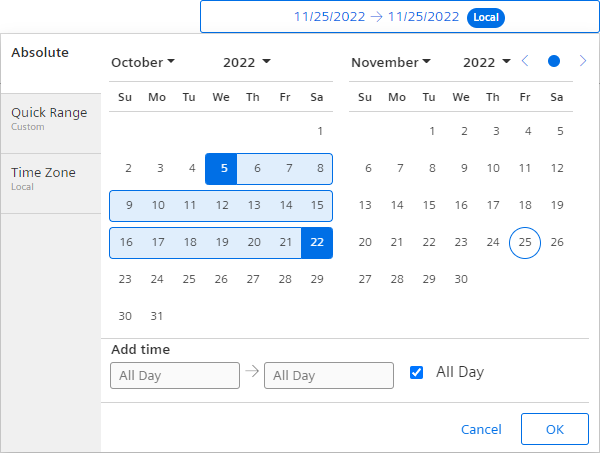Select November 13
600x453 pixels.
365,205
